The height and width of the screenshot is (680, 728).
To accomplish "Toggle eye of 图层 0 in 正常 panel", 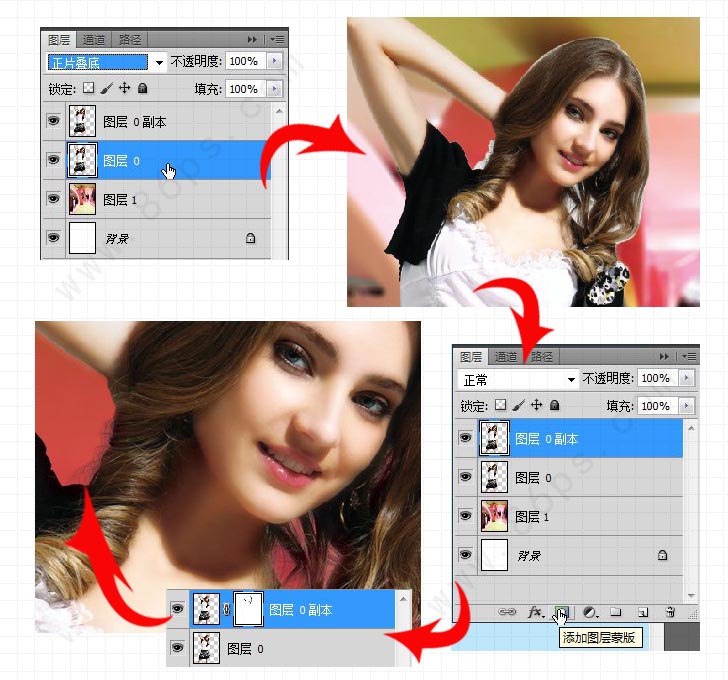I will point(465,477).
